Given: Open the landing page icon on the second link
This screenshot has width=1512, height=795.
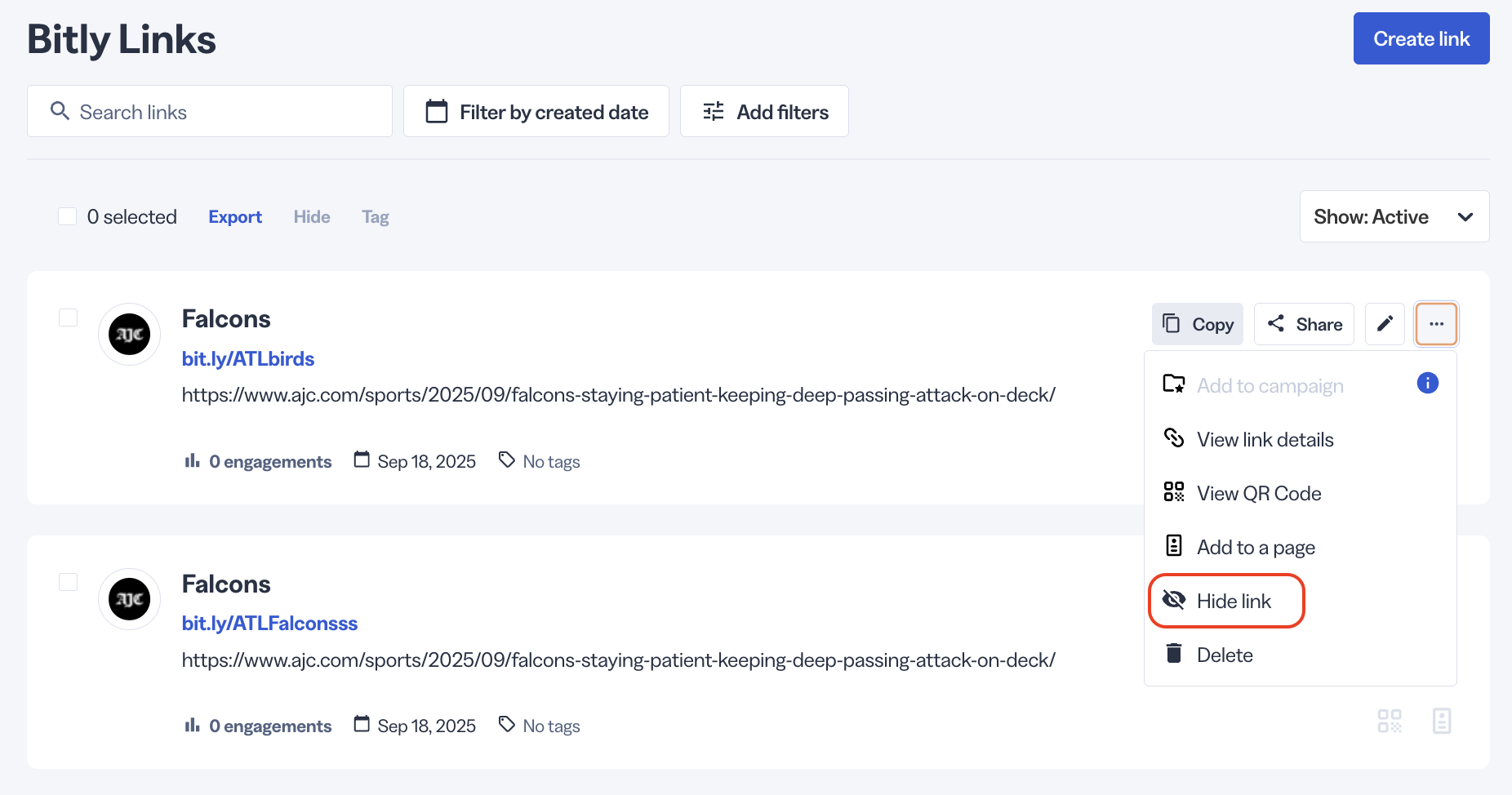Looking at the screenshot, I should coord(1442,721).
